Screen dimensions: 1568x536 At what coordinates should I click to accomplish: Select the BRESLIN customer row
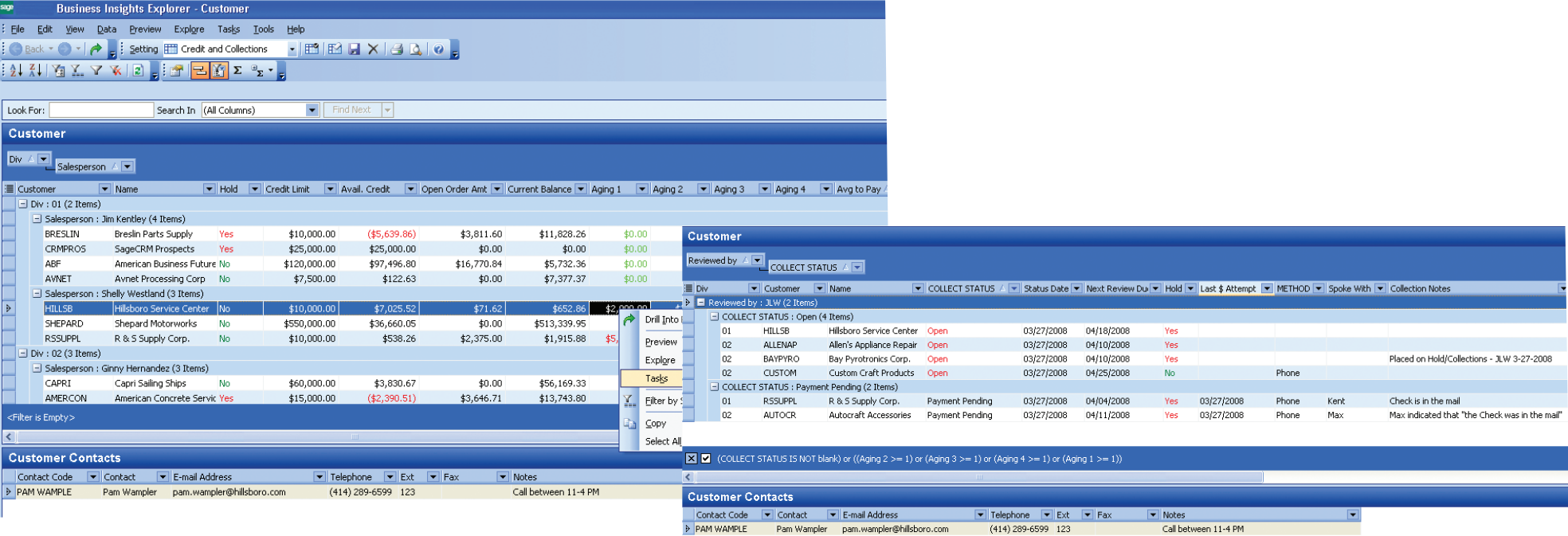coord(347,234)
